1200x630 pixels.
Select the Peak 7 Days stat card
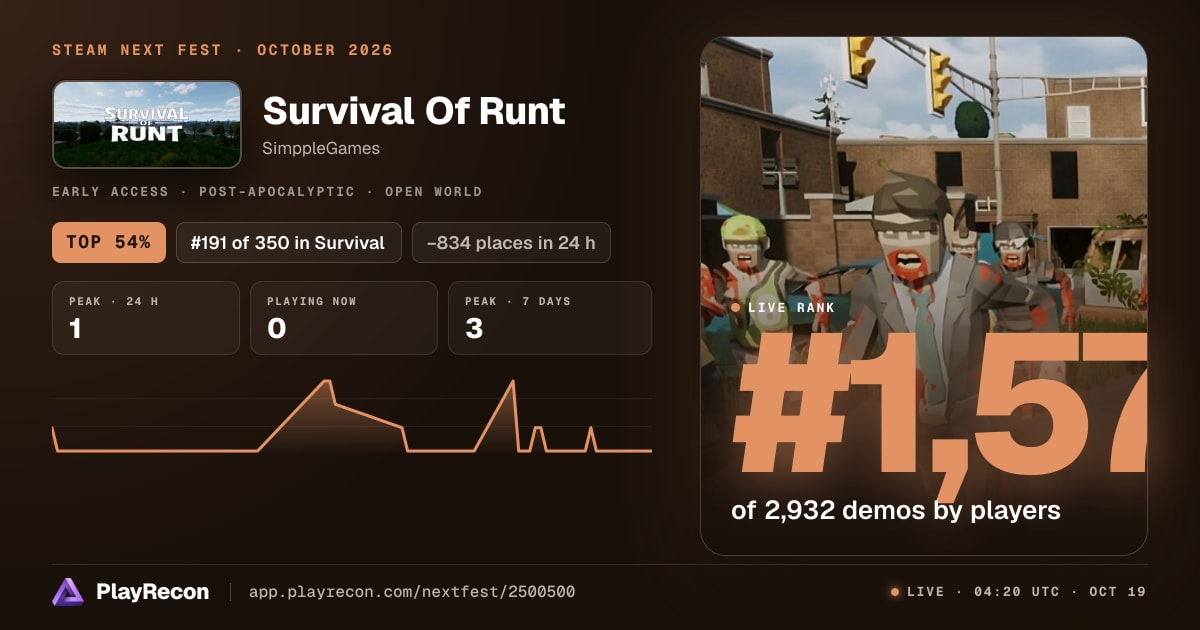pyautogui.click(x=550, y=318)
